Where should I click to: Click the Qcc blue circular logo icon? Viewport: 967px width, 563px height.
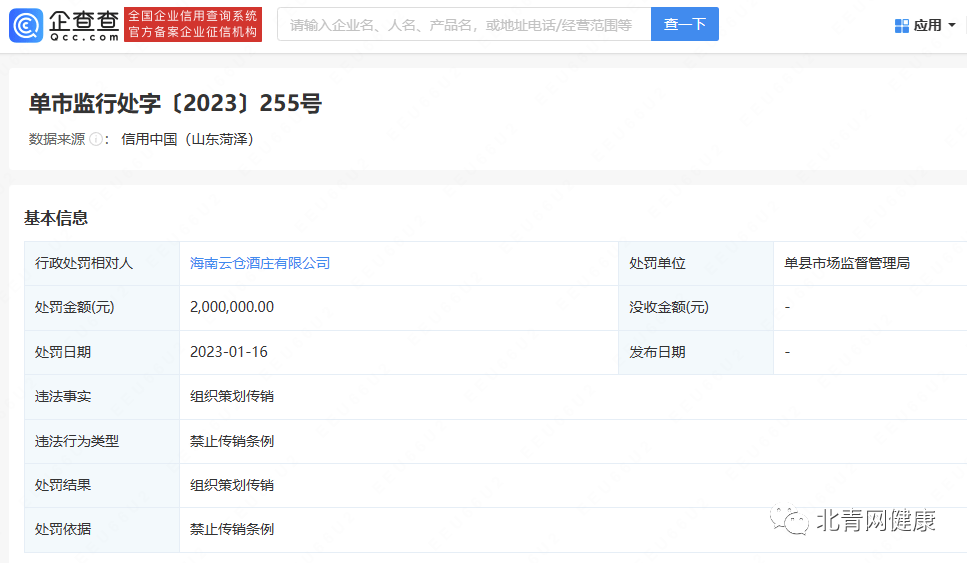pyautogui.click(x=27, y=24)
